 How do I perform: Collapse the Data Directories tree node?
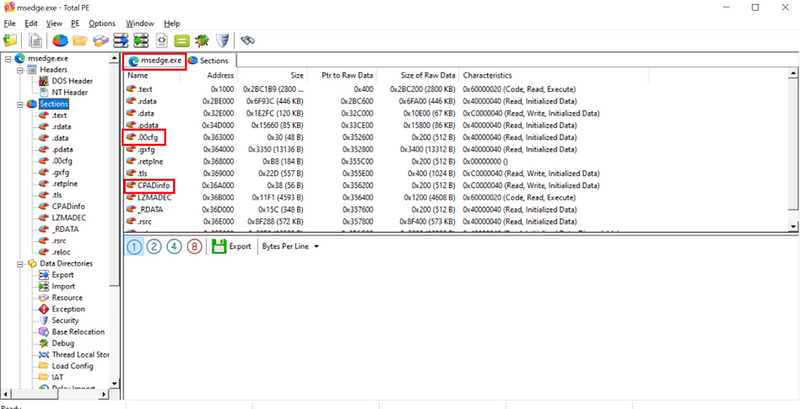click(20, 264)
